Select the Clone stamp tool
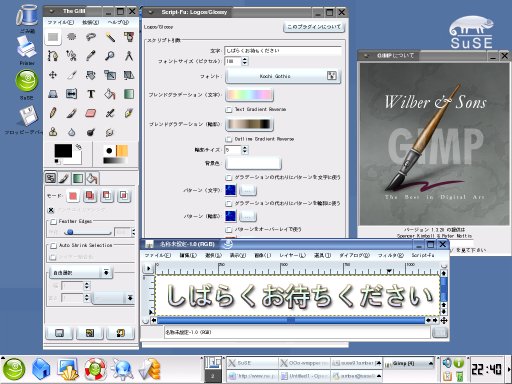Viewport: 512px width, 384px height. point(53,132)
